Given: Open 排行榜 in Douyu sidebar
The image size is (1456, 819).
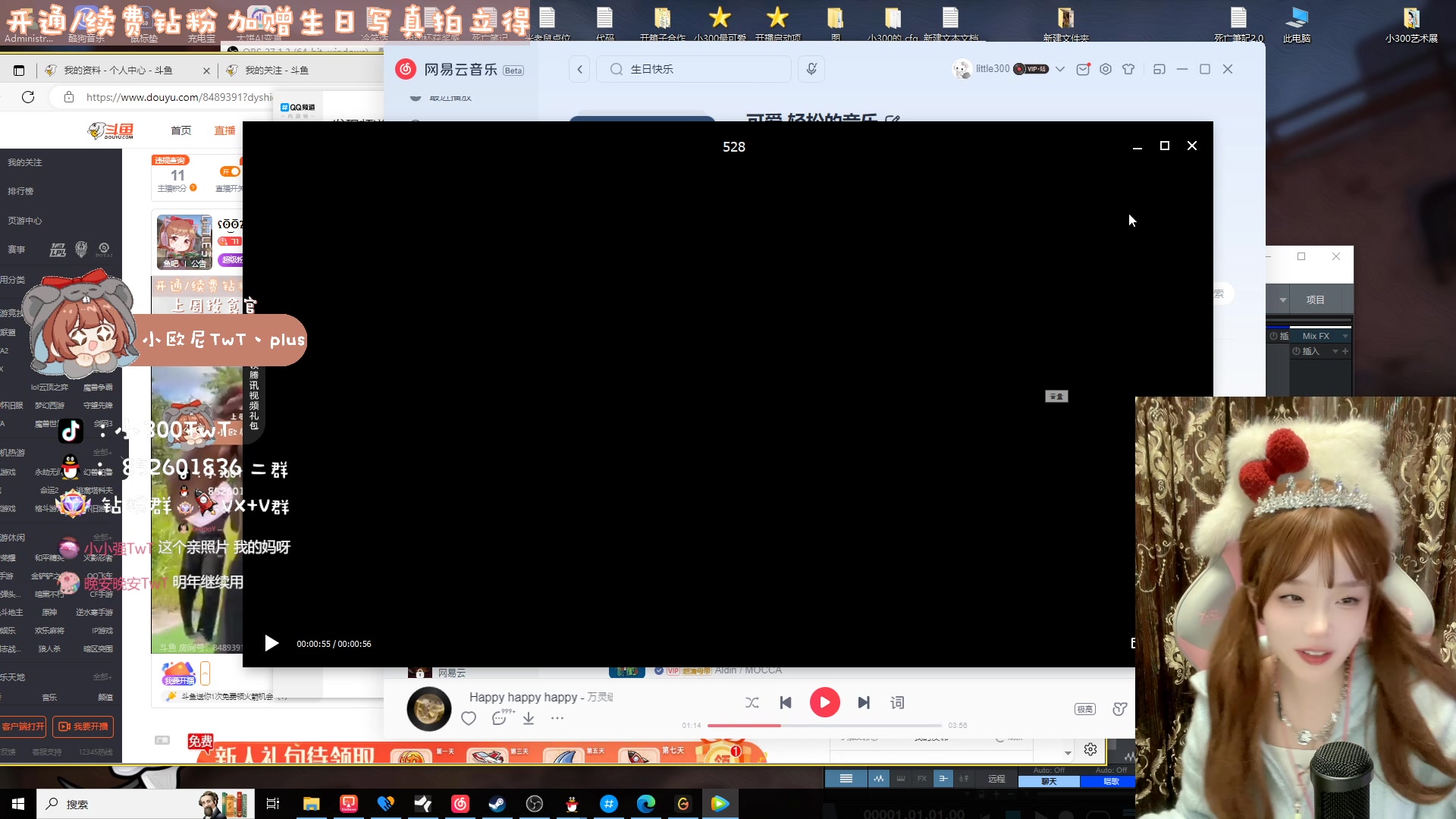Looking at the screenshot, I should click(20, 191).
